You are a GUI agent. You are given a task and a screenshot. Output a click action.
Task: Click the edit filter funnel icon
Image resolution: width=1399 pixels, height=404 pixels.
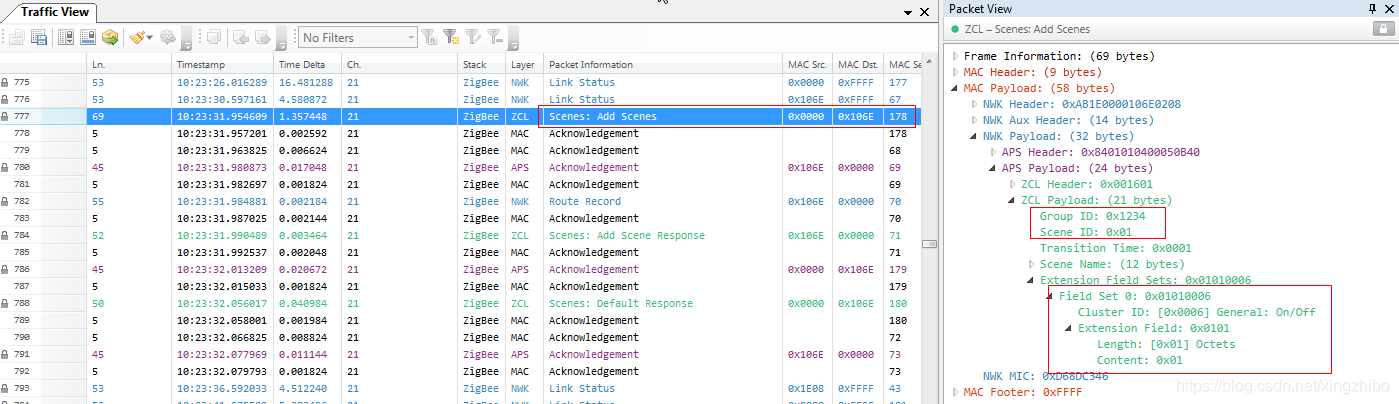(473, 38)
